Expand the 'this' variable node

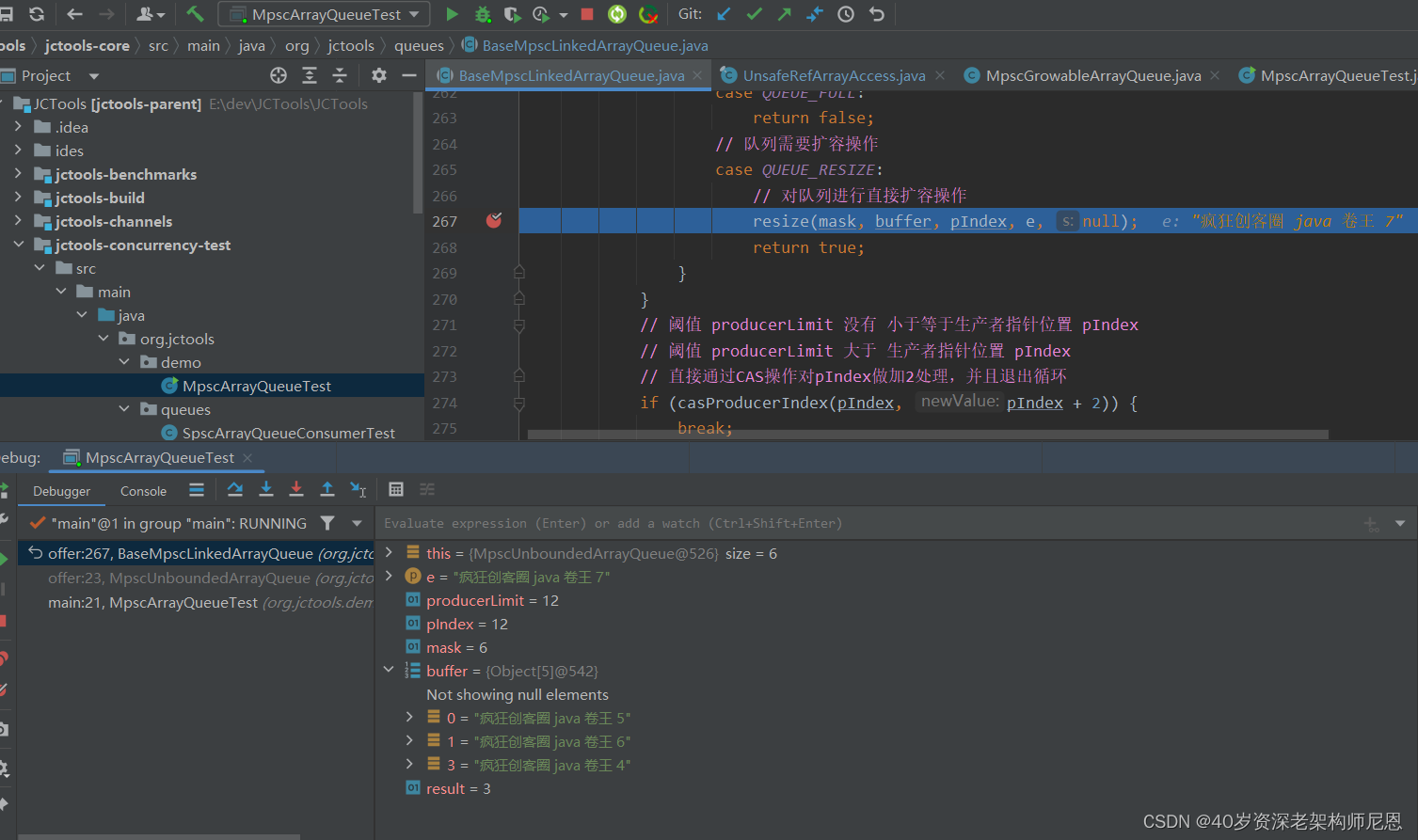(389, 553)
